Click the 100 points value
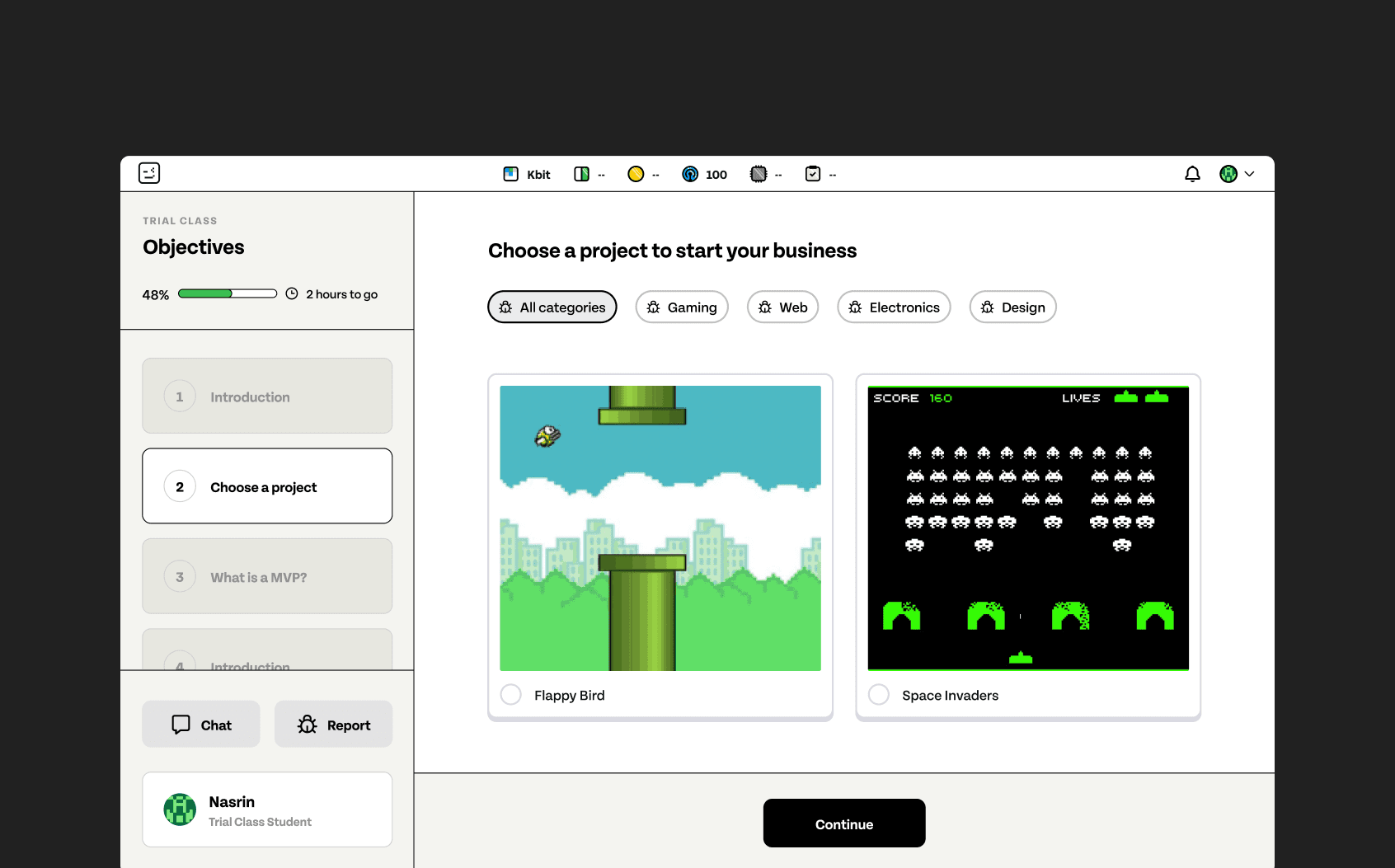 (x=716, y=175)
